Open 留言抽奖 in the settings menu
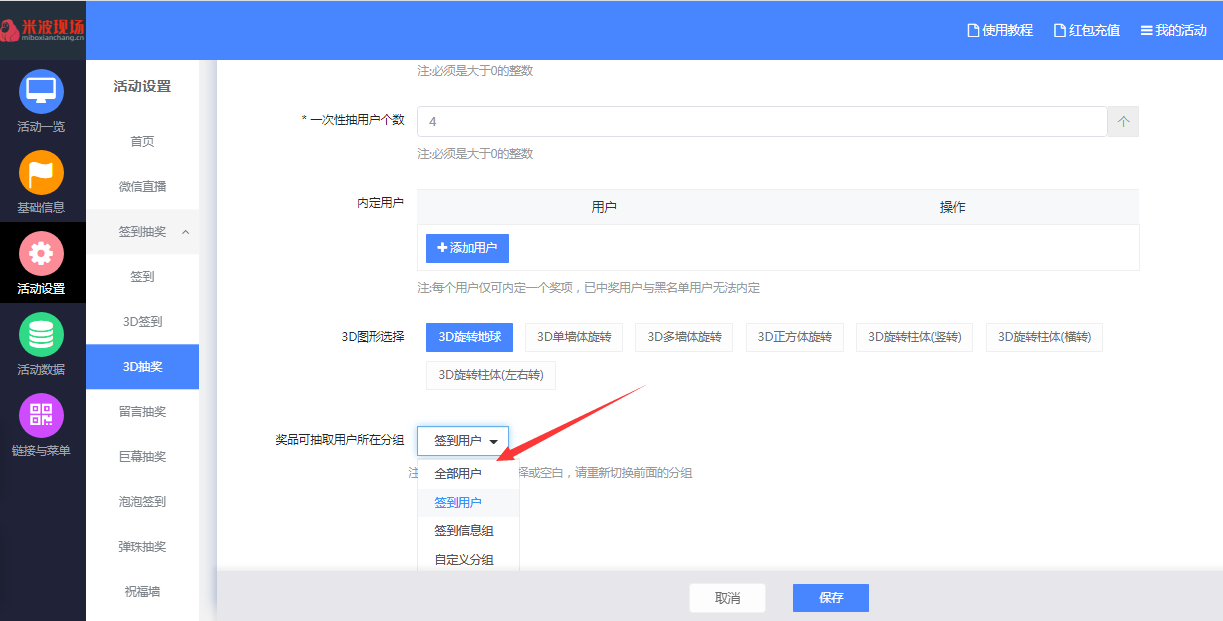Viewport: 1223px width, 621px height. pyautogui.click(x=142, y=411)
